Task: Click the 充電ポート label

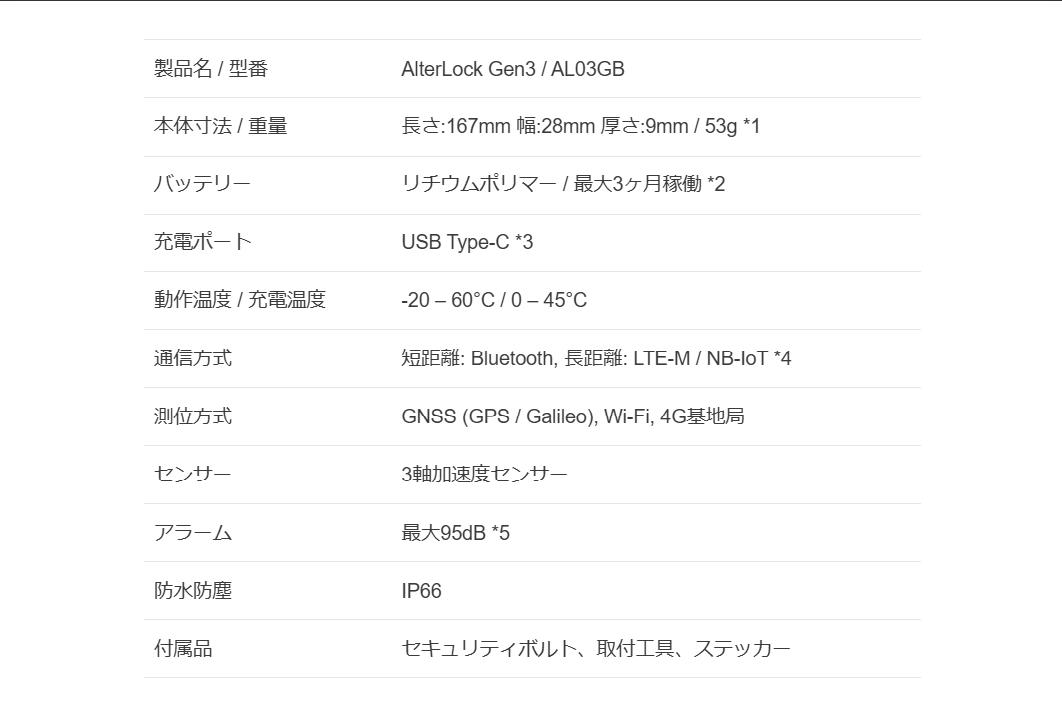Action: (203, 243)
